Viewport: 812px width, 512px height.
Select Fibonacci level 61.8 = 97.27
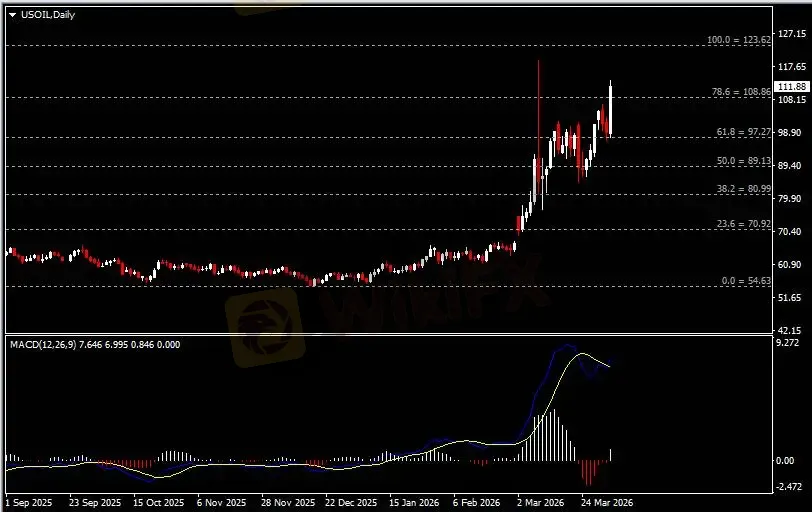744,132
